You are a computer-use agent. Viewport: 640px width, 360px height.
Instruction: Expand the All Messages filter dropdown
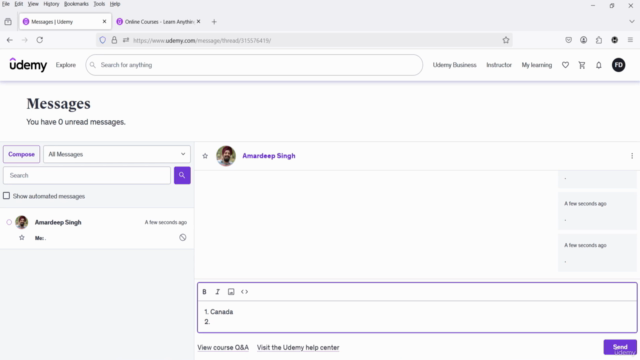[117, 154]
